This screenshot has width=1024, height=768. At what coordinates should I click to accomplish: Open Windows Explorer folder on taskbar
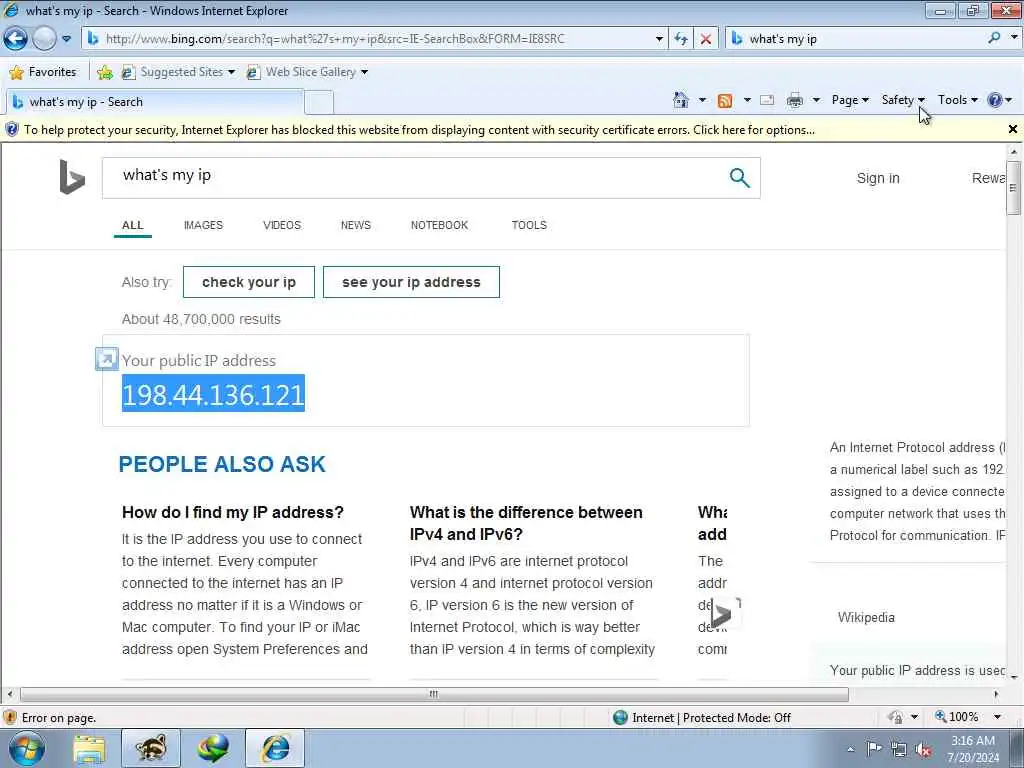89,749
